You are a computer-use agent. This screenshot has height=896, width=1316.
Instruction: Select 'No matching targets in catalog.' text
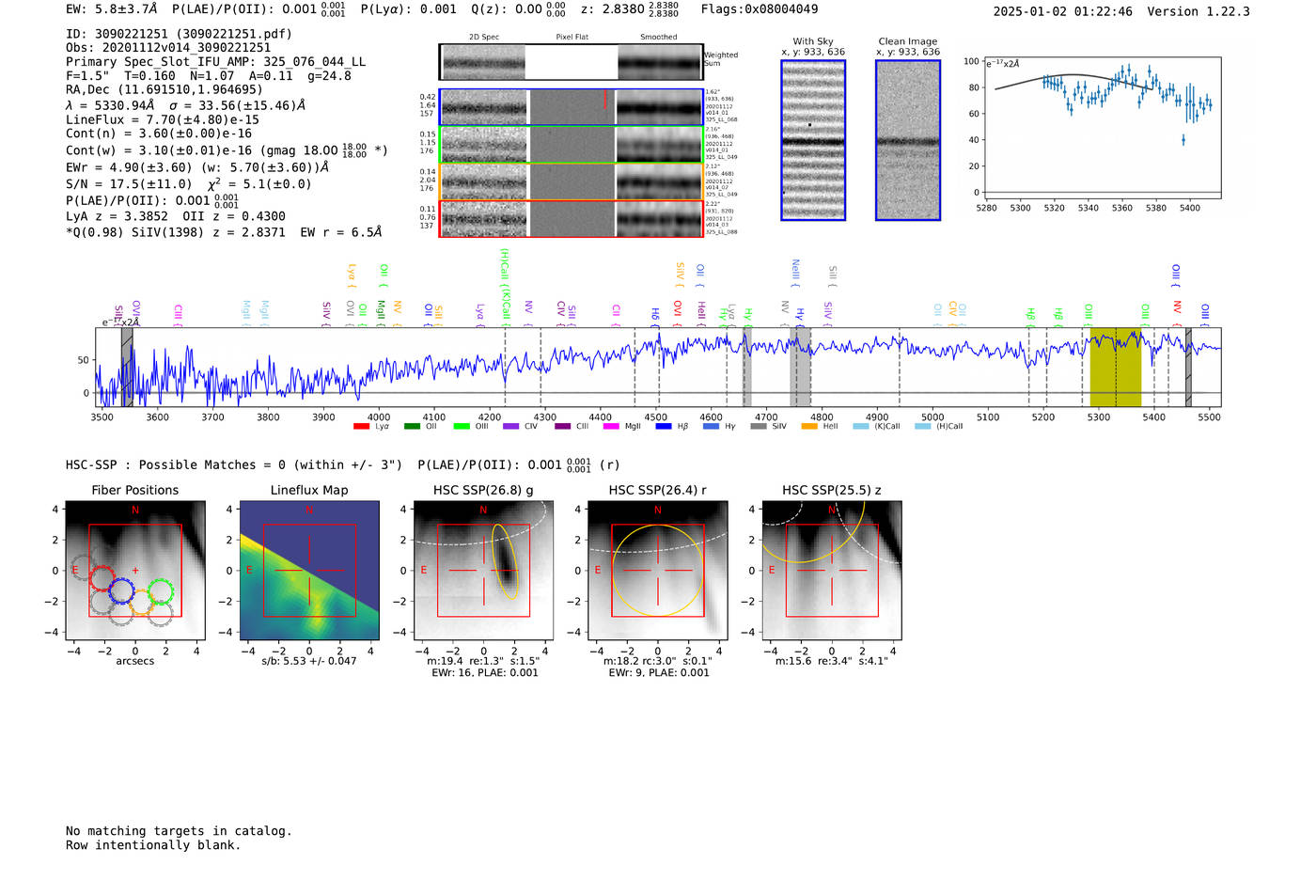tap(179, 831)
